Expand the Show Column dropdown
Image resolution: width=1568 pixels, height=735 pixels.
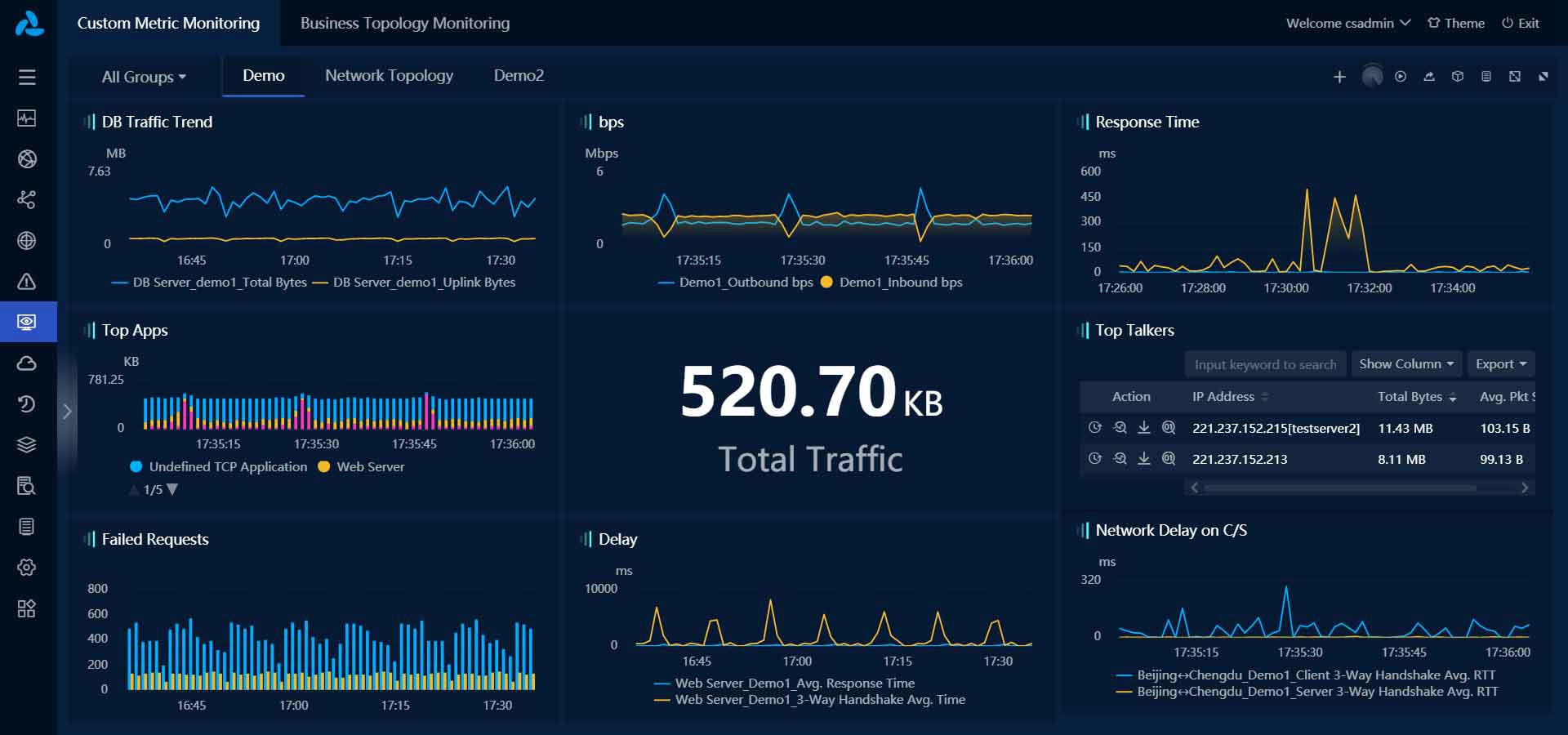tap(1405, 363)
